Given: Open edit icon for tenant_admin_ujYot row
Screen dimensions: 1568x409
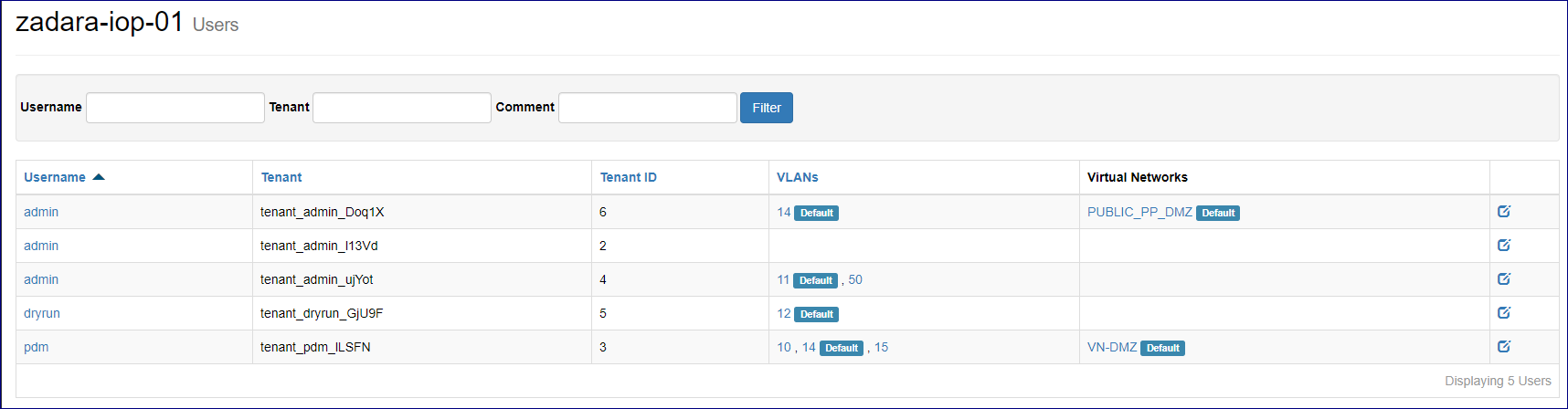Looking at the screenshot, I should 1504,279.
